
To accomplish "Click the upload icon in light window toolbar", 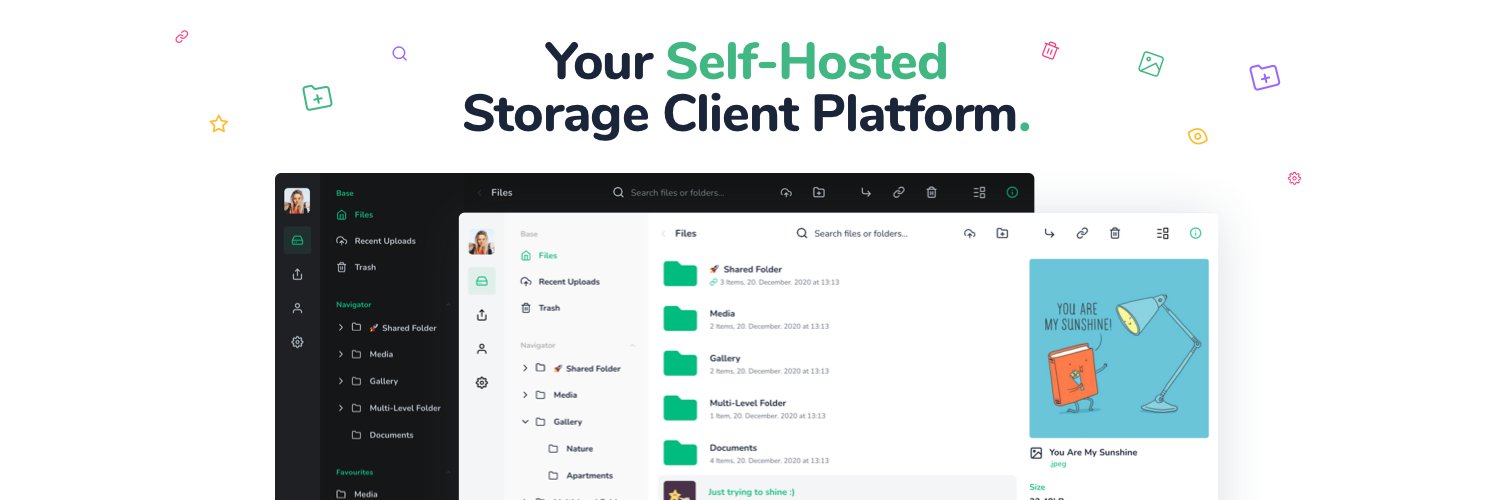I will pyautogui.click(x=969, y=233).
